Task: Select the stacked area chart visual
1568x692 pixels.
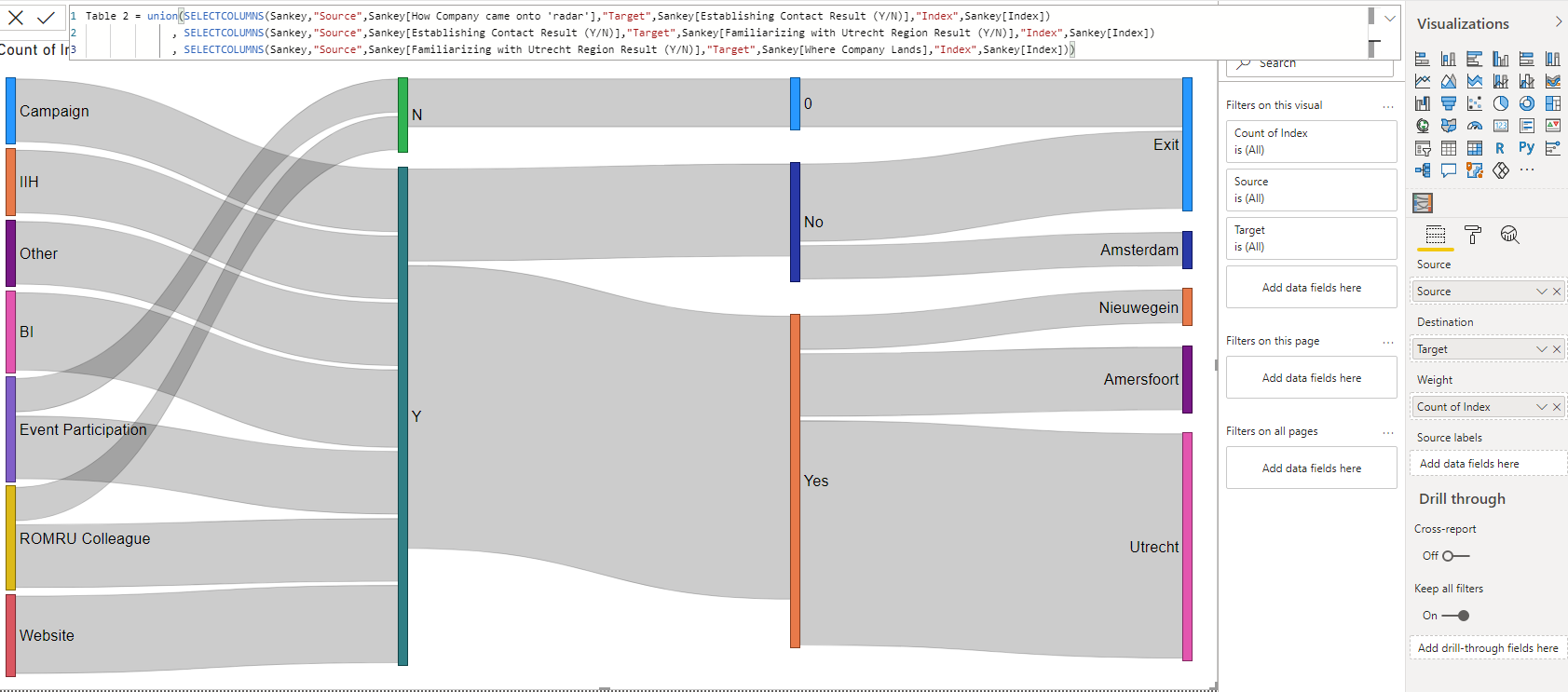Action: pos(1475,81)
